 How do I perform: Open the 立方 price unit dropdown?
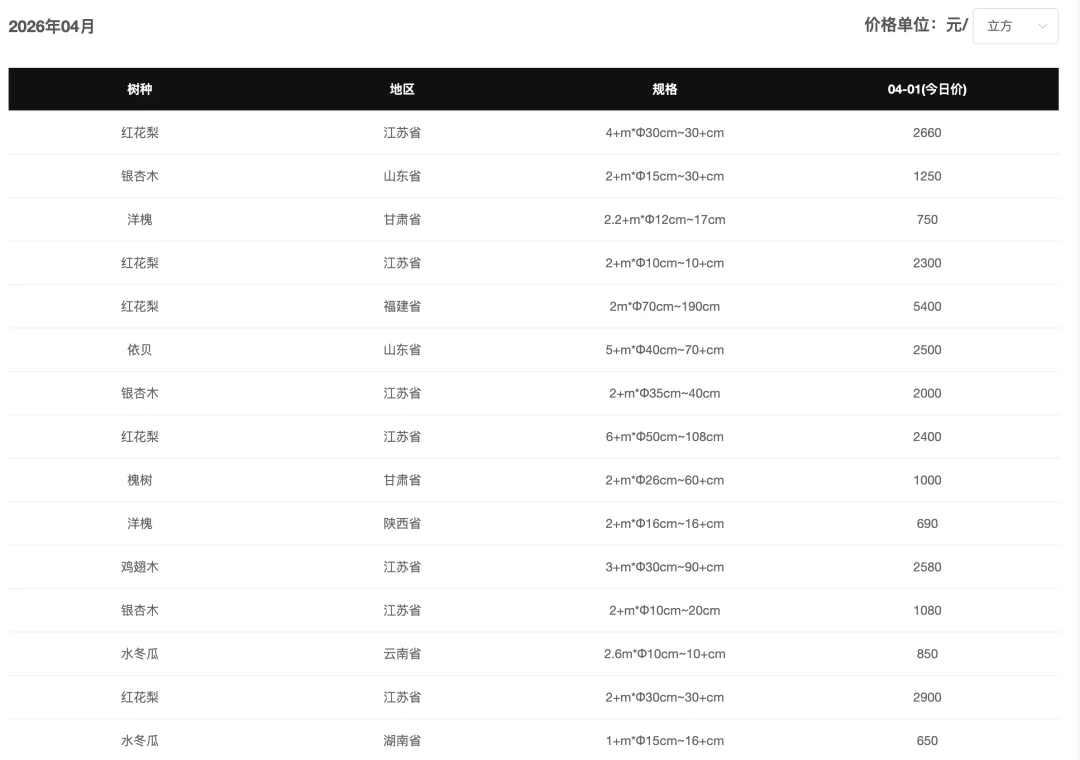click(x=1015, y=26)
